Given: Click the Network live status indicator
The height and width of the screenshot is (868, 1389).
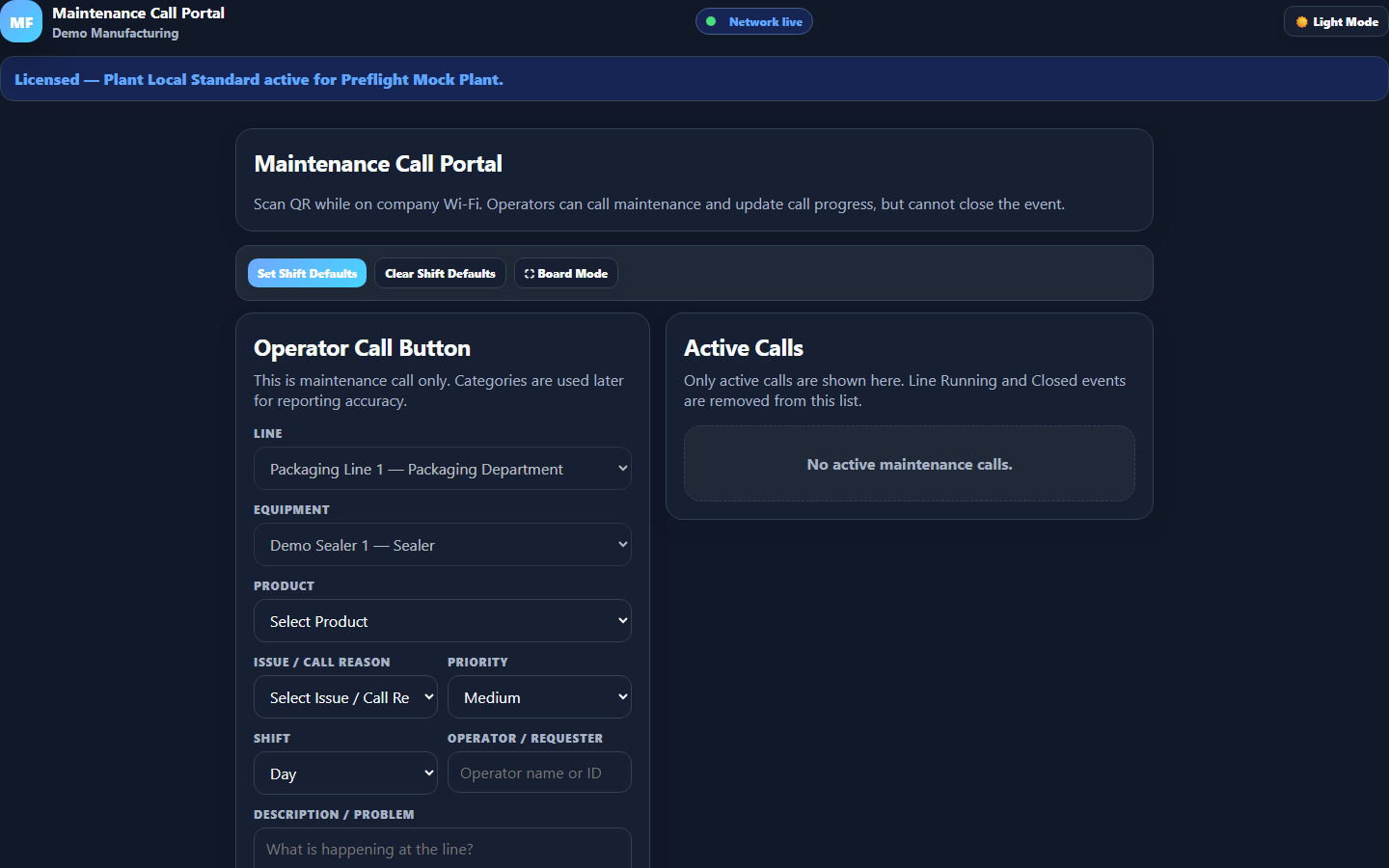Looking at the screenshot, I should coord(754,21).
